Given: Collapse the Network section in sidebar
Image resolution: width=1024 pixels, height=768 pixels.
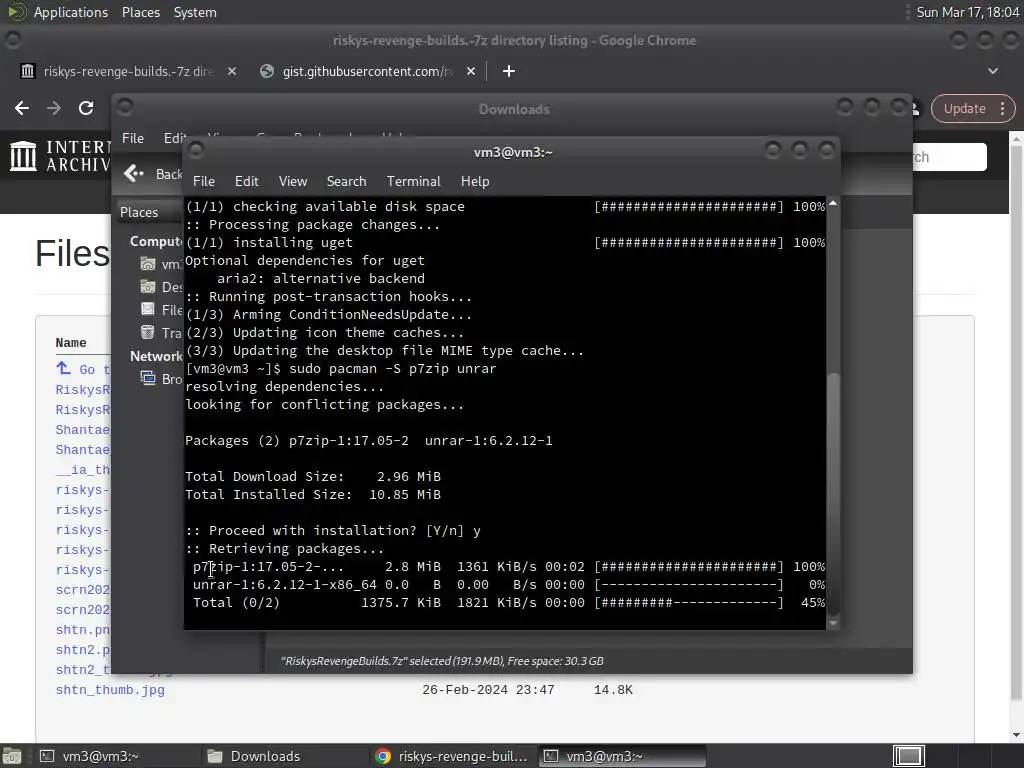Looking at the screenshot, I should [x=155, y=356].
